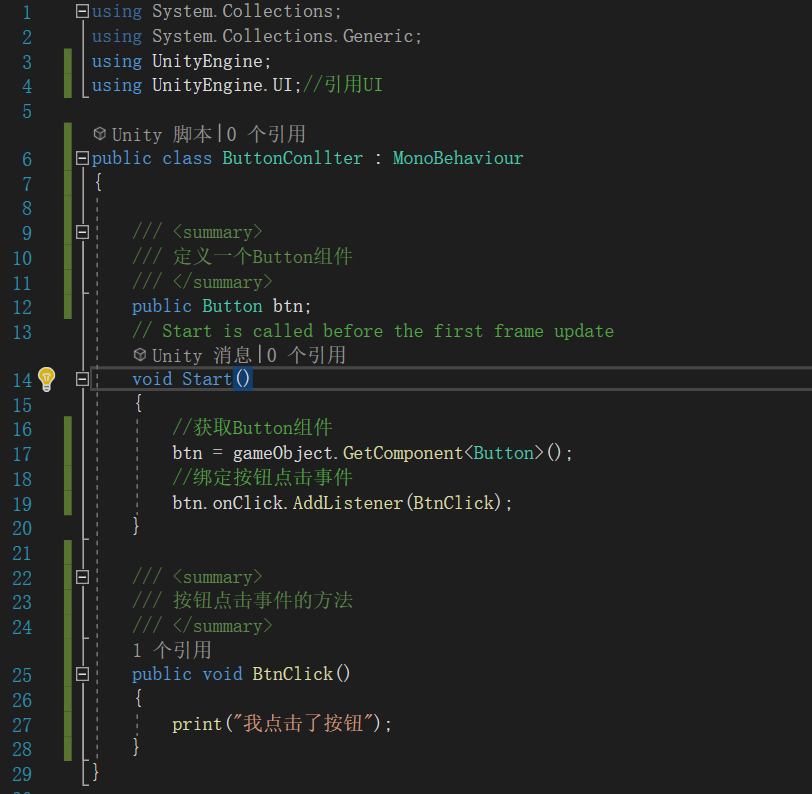Click Button type in 'public Button btn'
The width and height of the screenshot is (812, 794).
[232, 306]
